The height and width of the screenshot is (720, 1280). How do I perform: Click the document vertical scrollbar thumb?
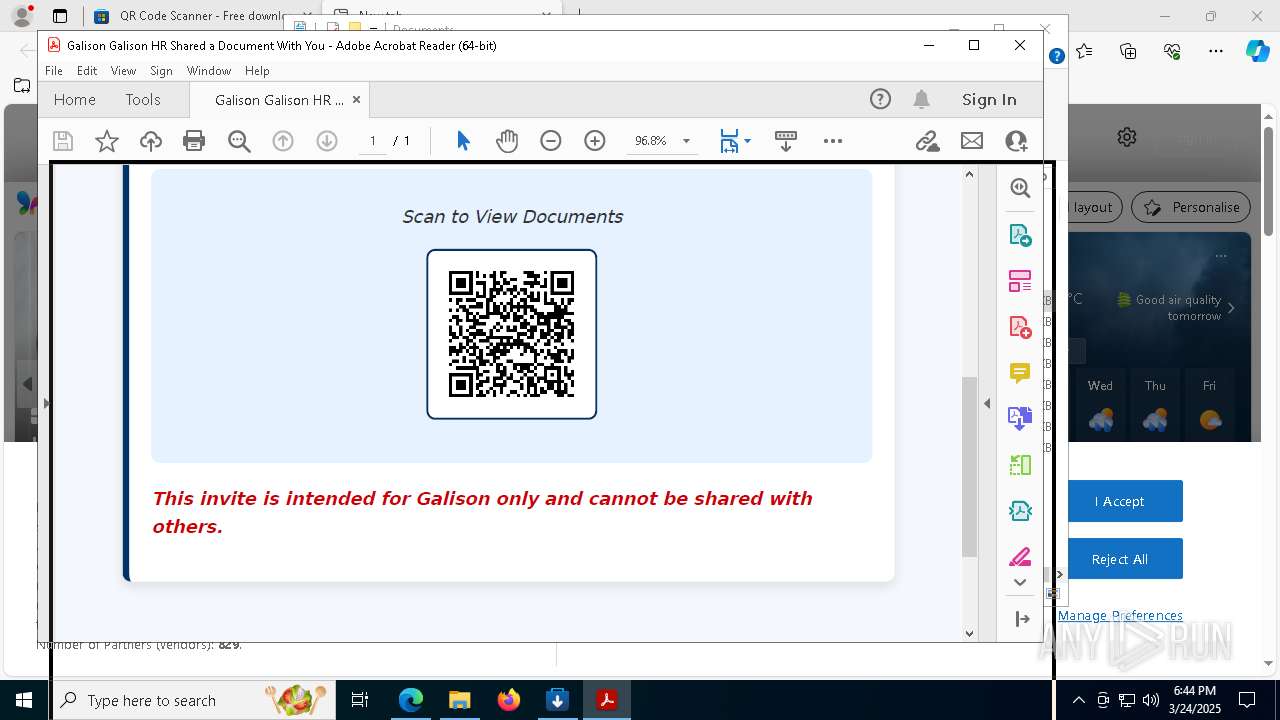tap(969, 466)
